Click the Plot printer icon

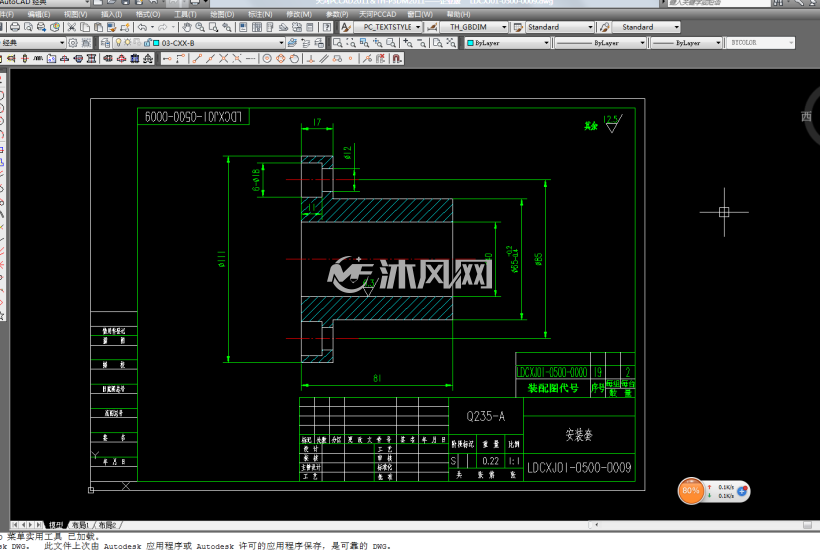[15, 27]
